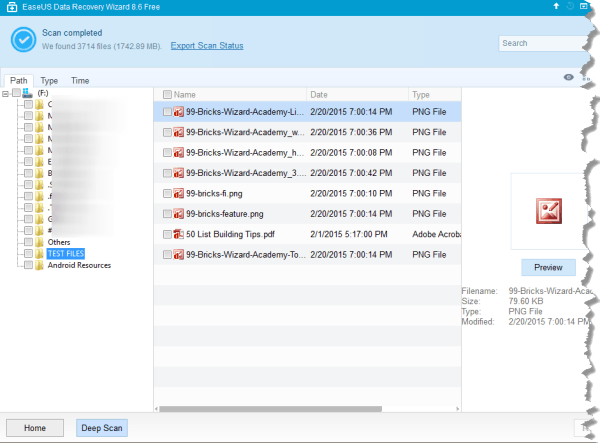This screenshot has height=443, width=600.
Task: Click the 79.60 KB size value
Action: coord(526,301)
